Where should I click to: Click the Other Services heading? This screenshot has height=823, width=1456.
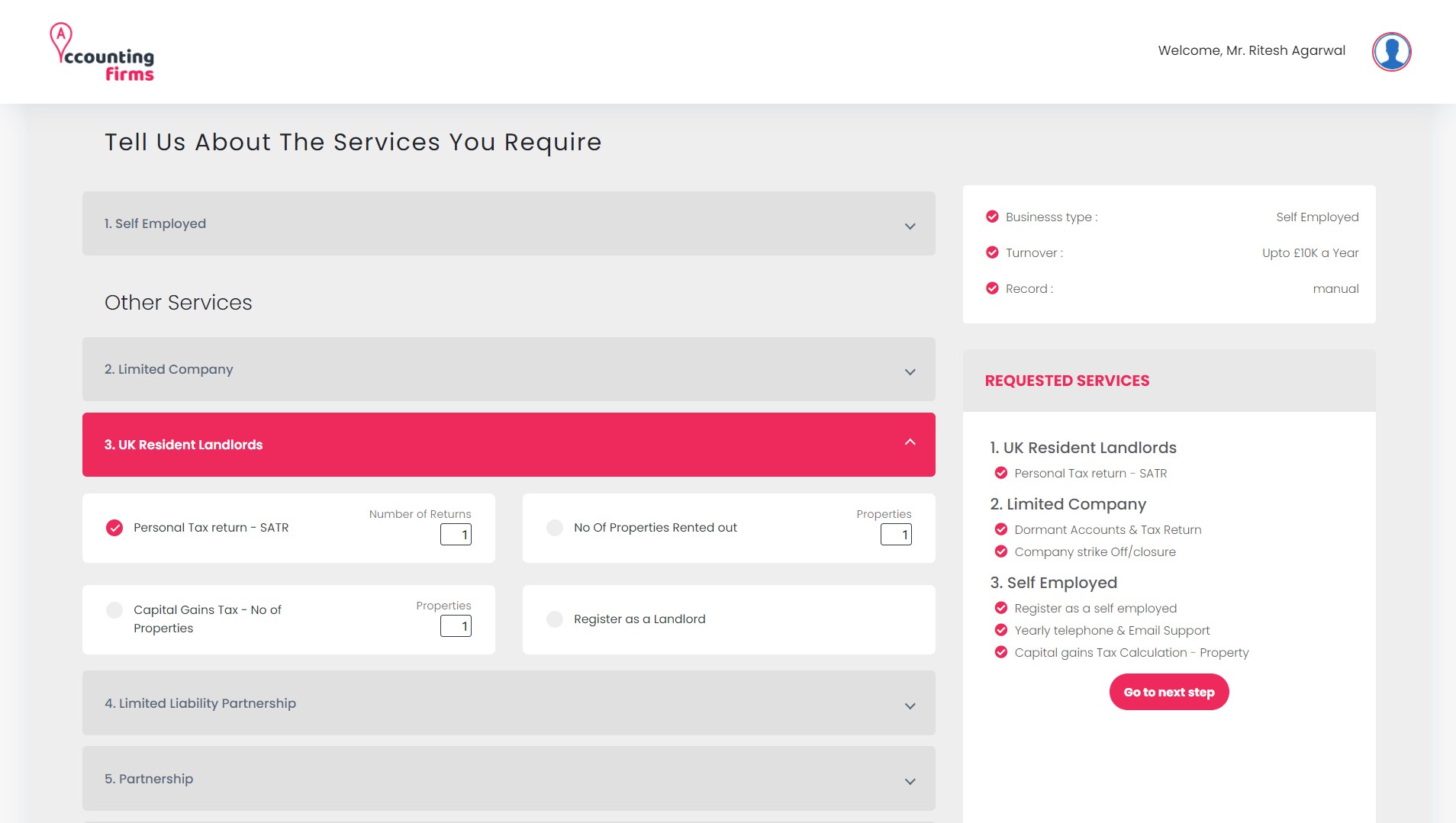click(179, 303)
